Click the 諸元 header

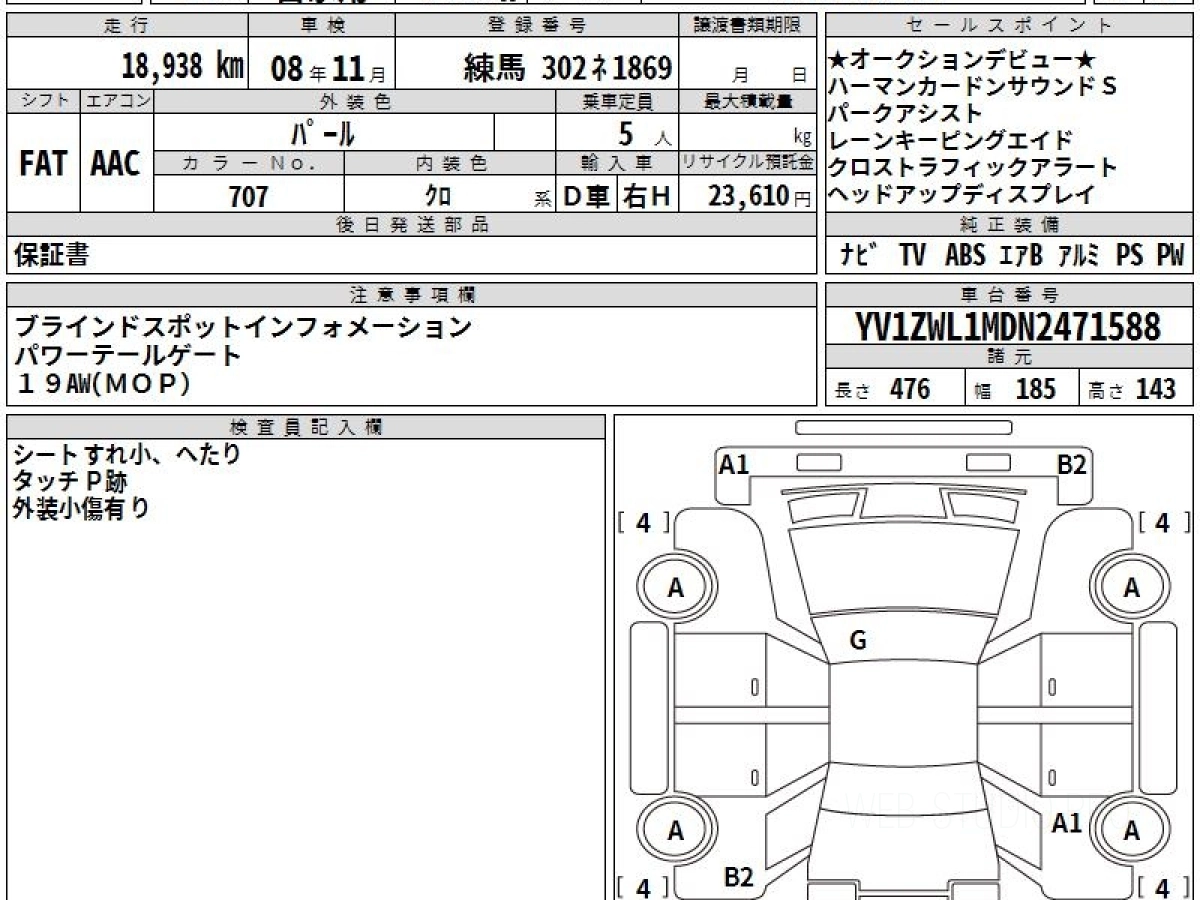[1009, 357]
